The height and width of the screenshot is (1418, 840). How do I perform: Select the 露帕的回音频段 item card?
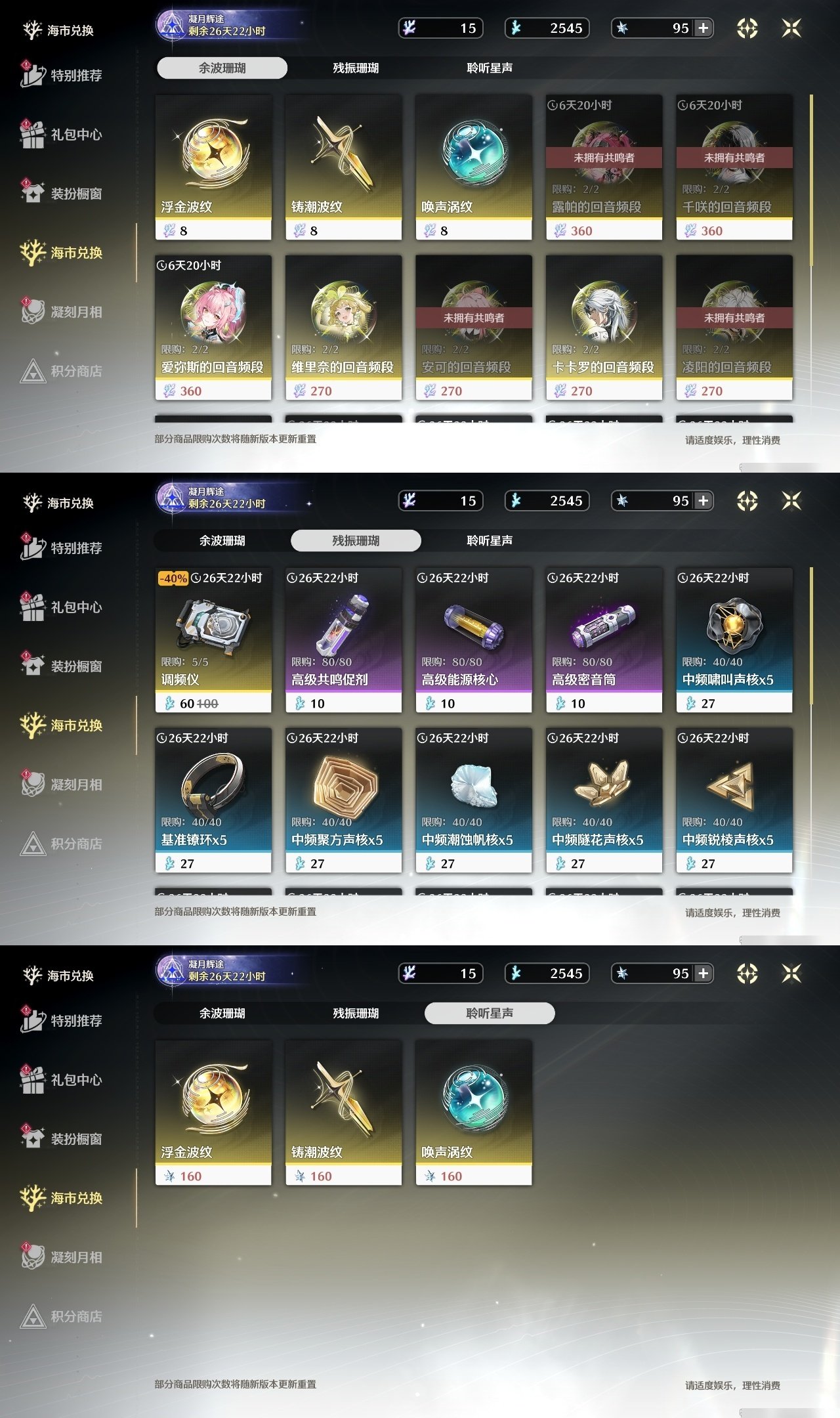pos(604,167)
